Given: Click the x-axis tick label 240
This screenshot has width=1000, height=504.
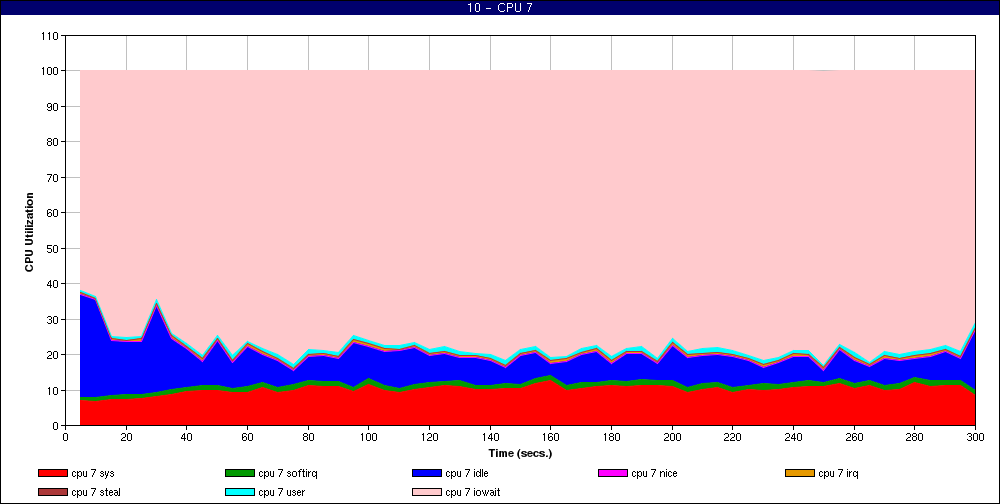Looking at the screenshot, I should pos(793,437).
